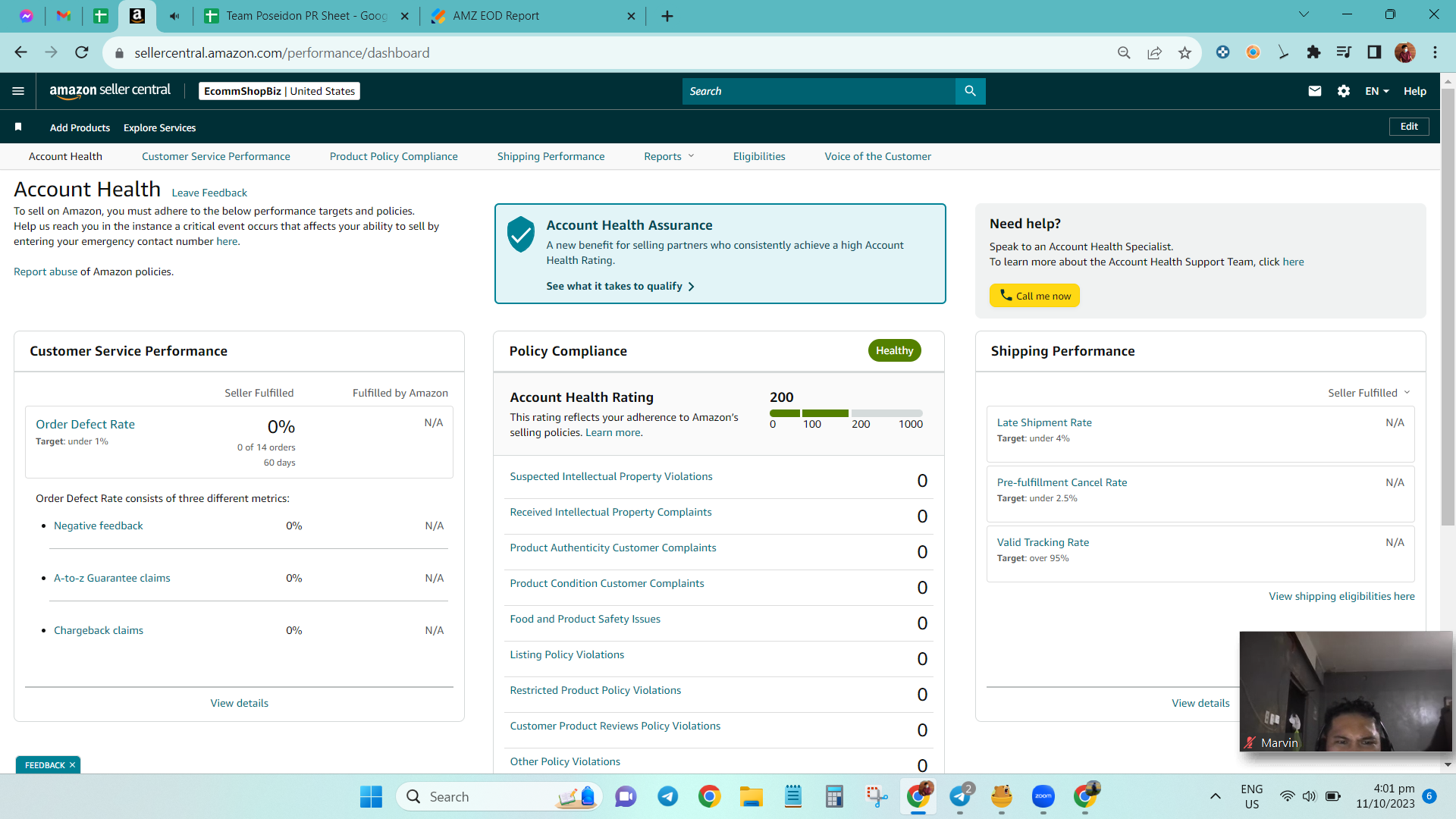The width and height of the screenshot is (1456, 819).
Task: Open the Chrome tab search chevron
Action: 1304,14
